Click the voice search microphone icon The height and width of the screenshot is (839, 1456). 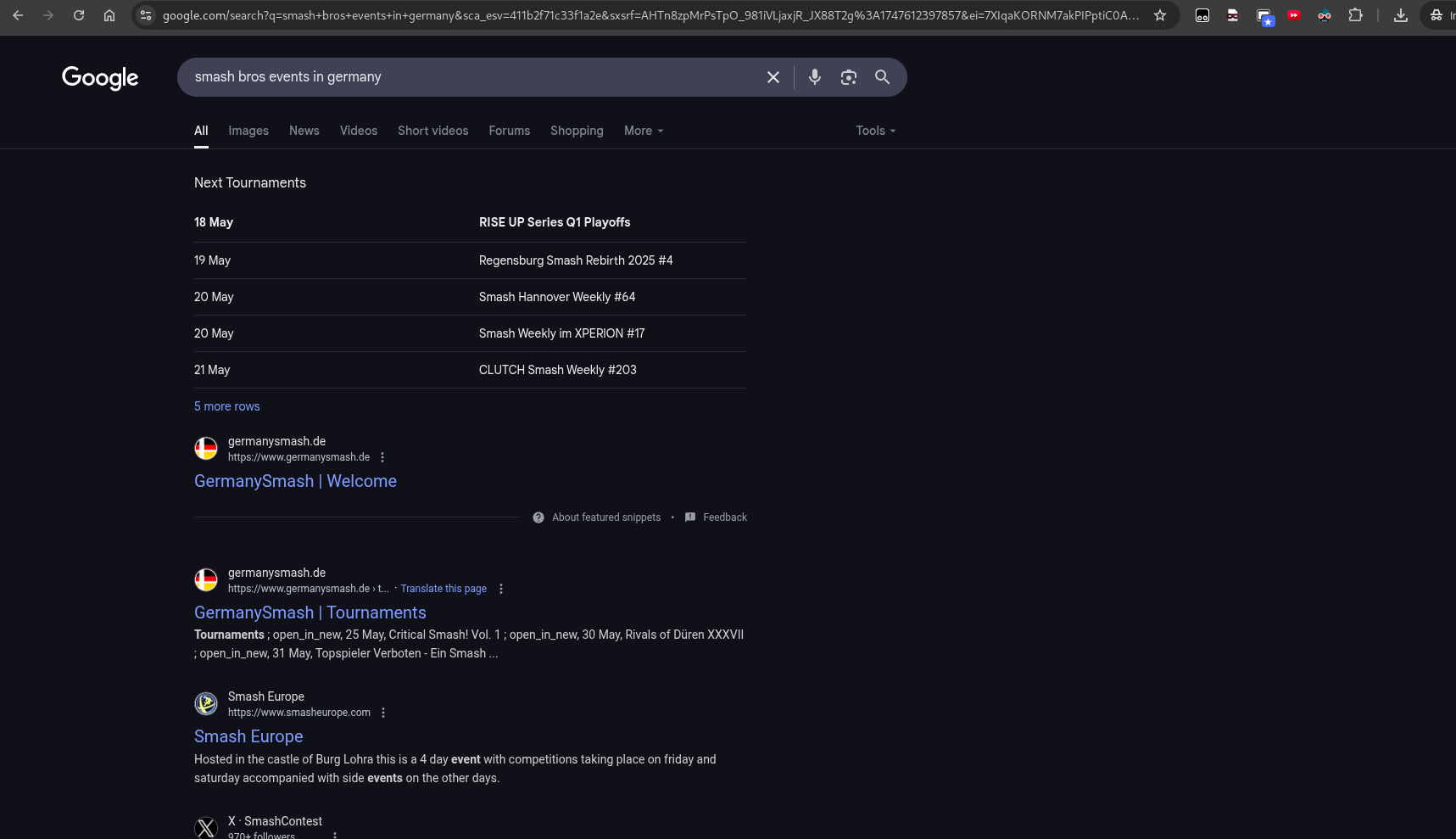(814, 77)
